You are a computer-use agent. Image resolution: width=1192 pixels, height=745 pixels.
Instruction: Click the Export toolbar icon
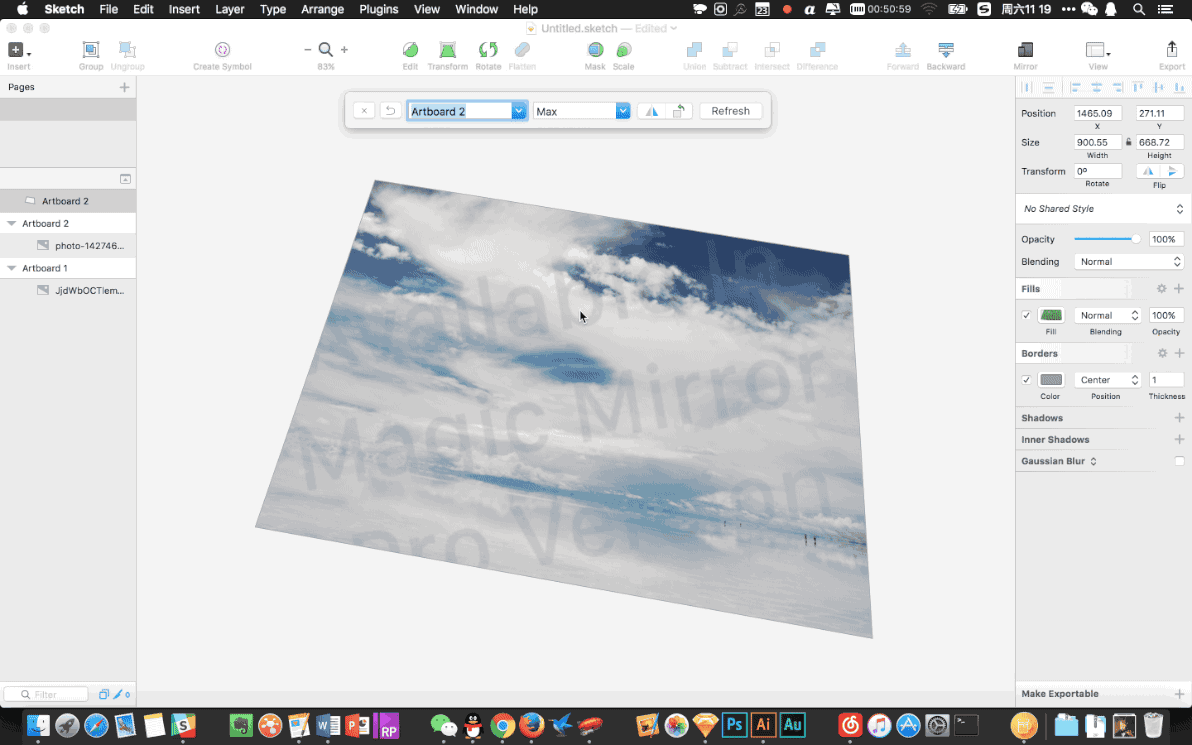click(1171, 50)
